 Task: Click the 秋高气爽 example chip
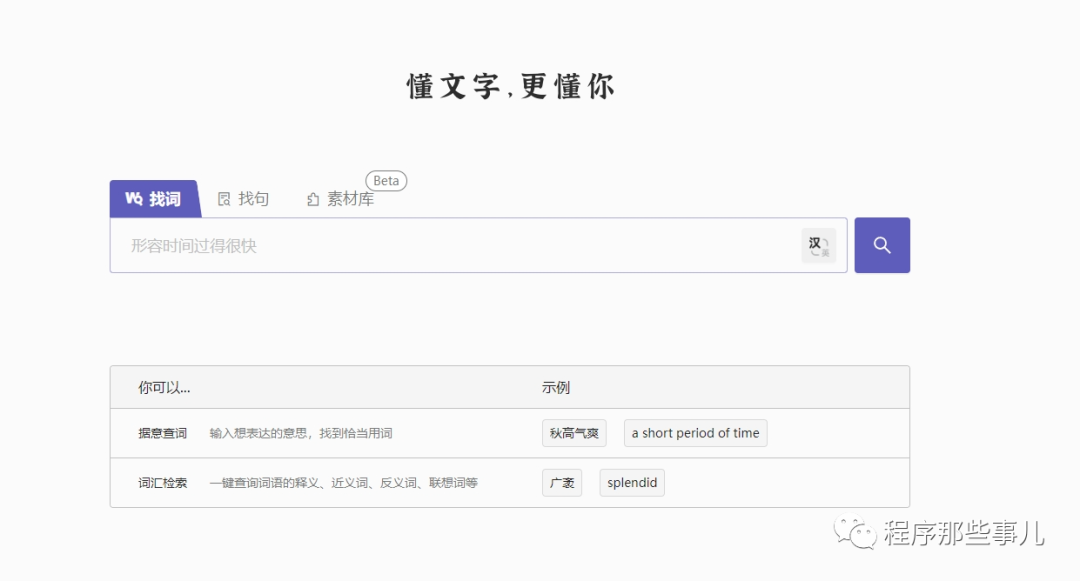574,432
